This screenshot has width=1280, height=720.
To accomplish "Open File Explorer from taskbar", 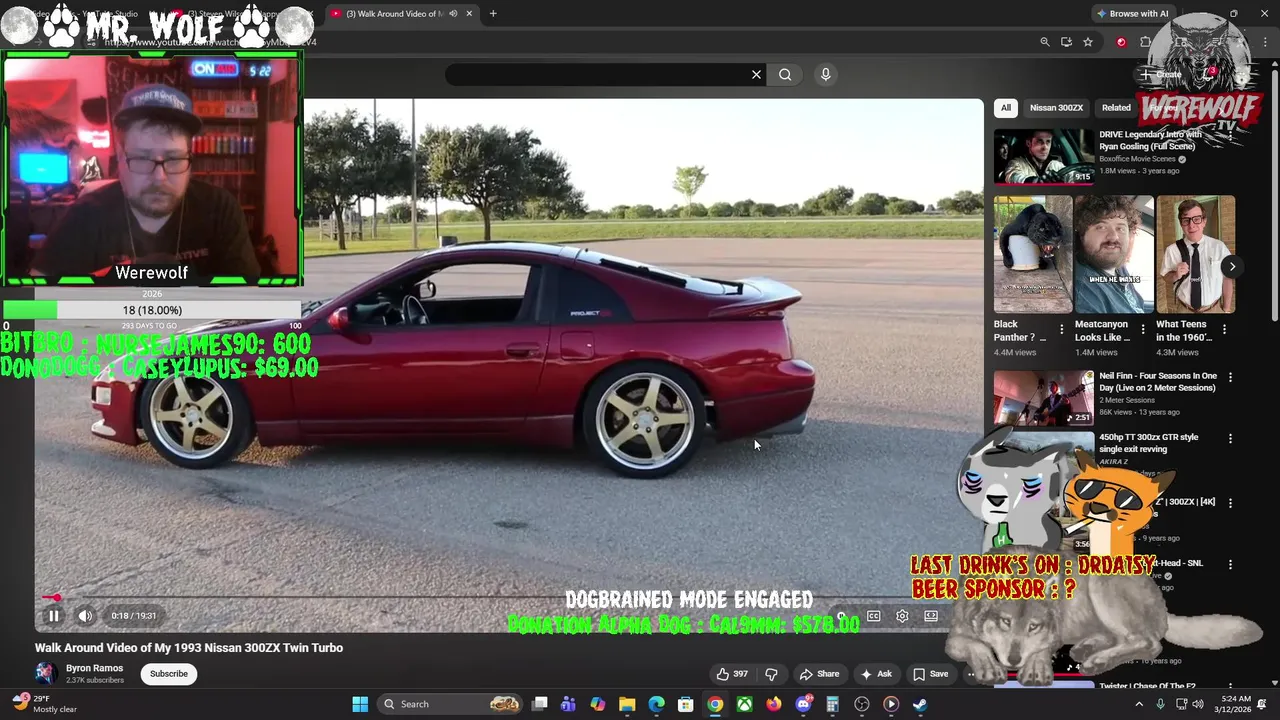I will pos(627,704).
